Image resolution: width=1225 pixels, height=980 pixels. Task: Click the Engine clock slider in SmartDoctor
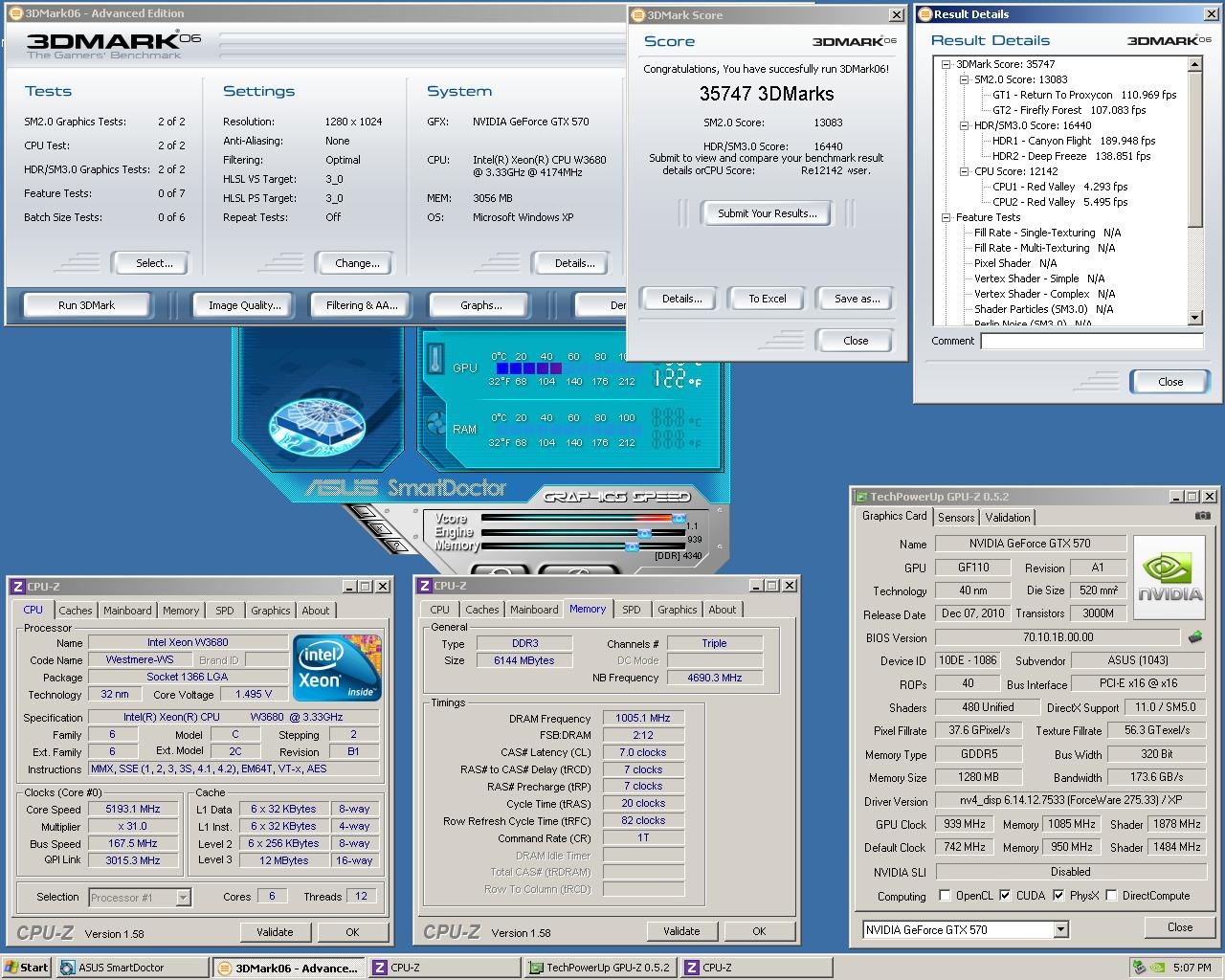pyautogui.click(x=644, y=533)
